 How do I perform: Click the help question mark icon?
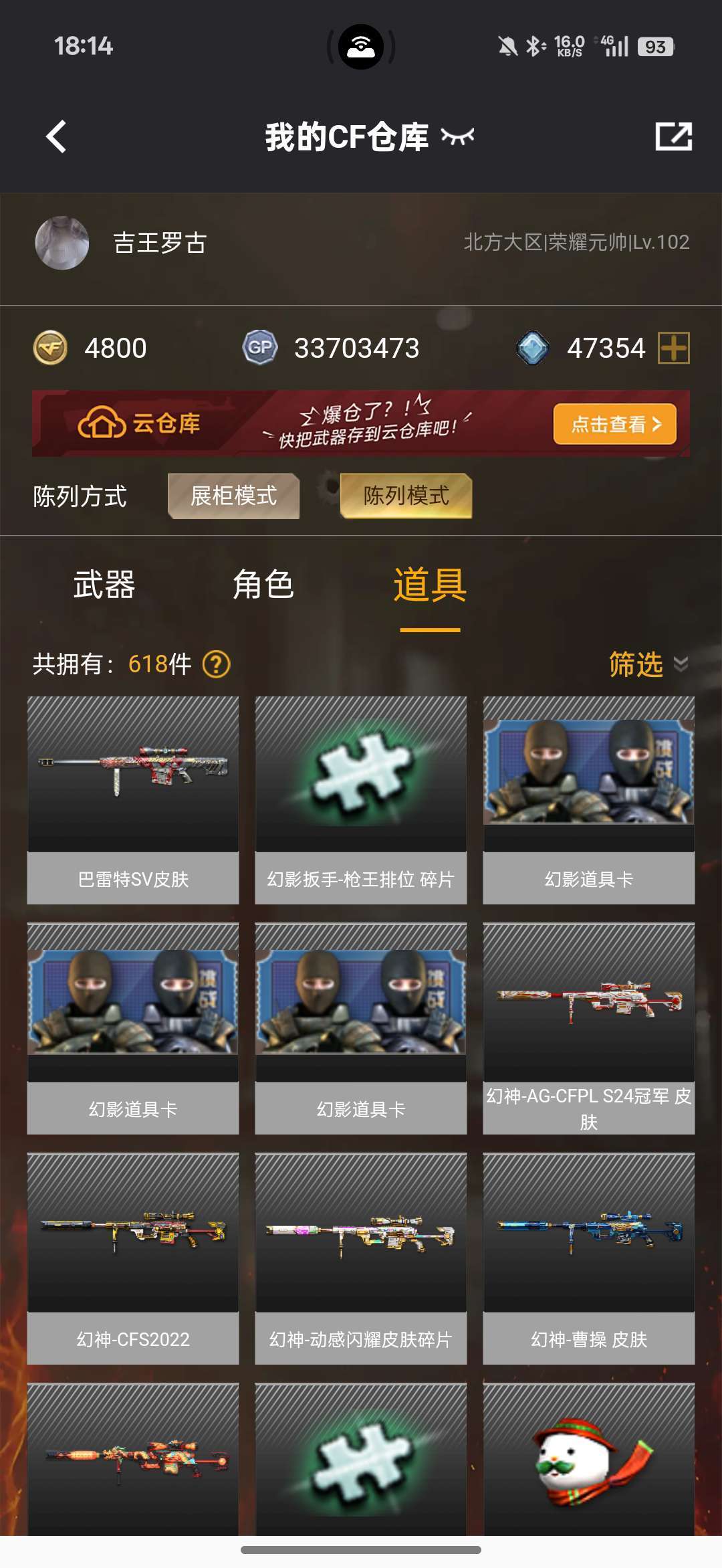click(x=217, y=664)
